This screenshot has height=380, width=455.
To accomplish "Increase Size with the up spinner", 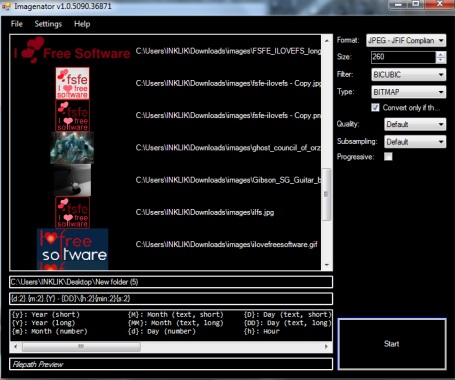I will pos(441,54).
